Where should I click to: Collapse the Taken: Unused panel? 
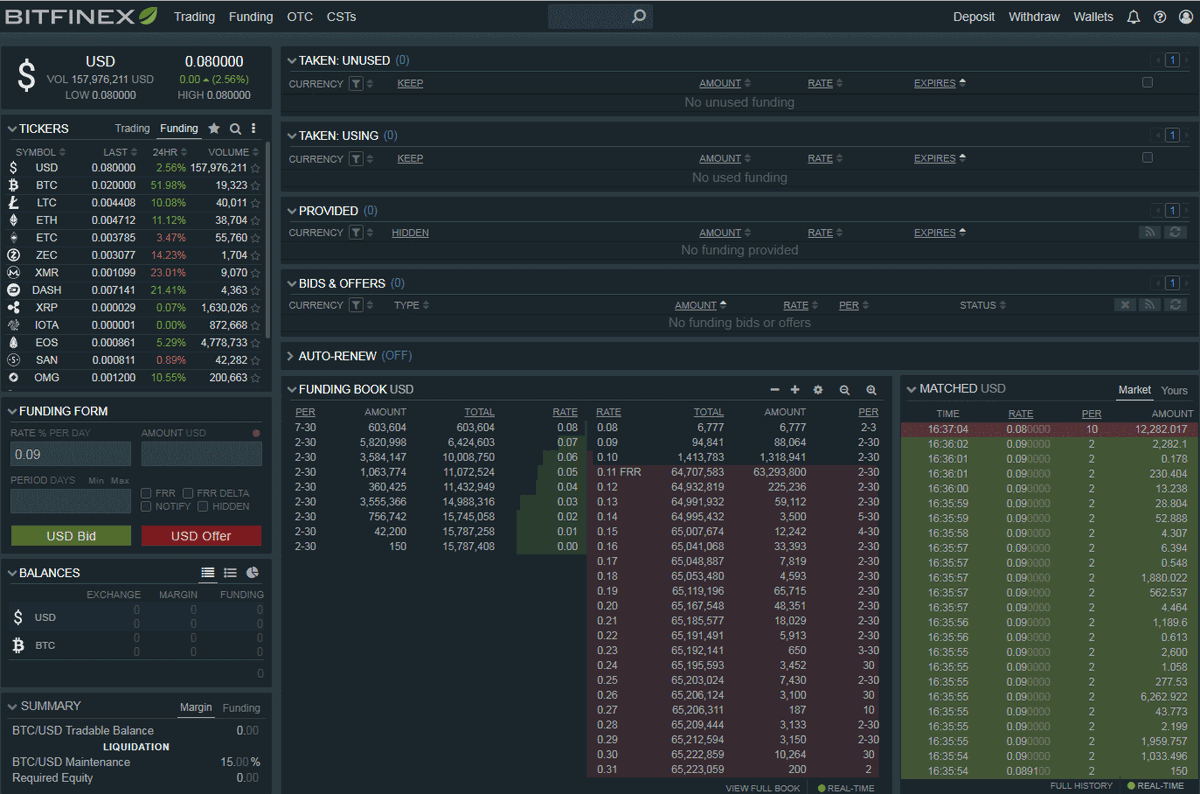coord(292,61)
